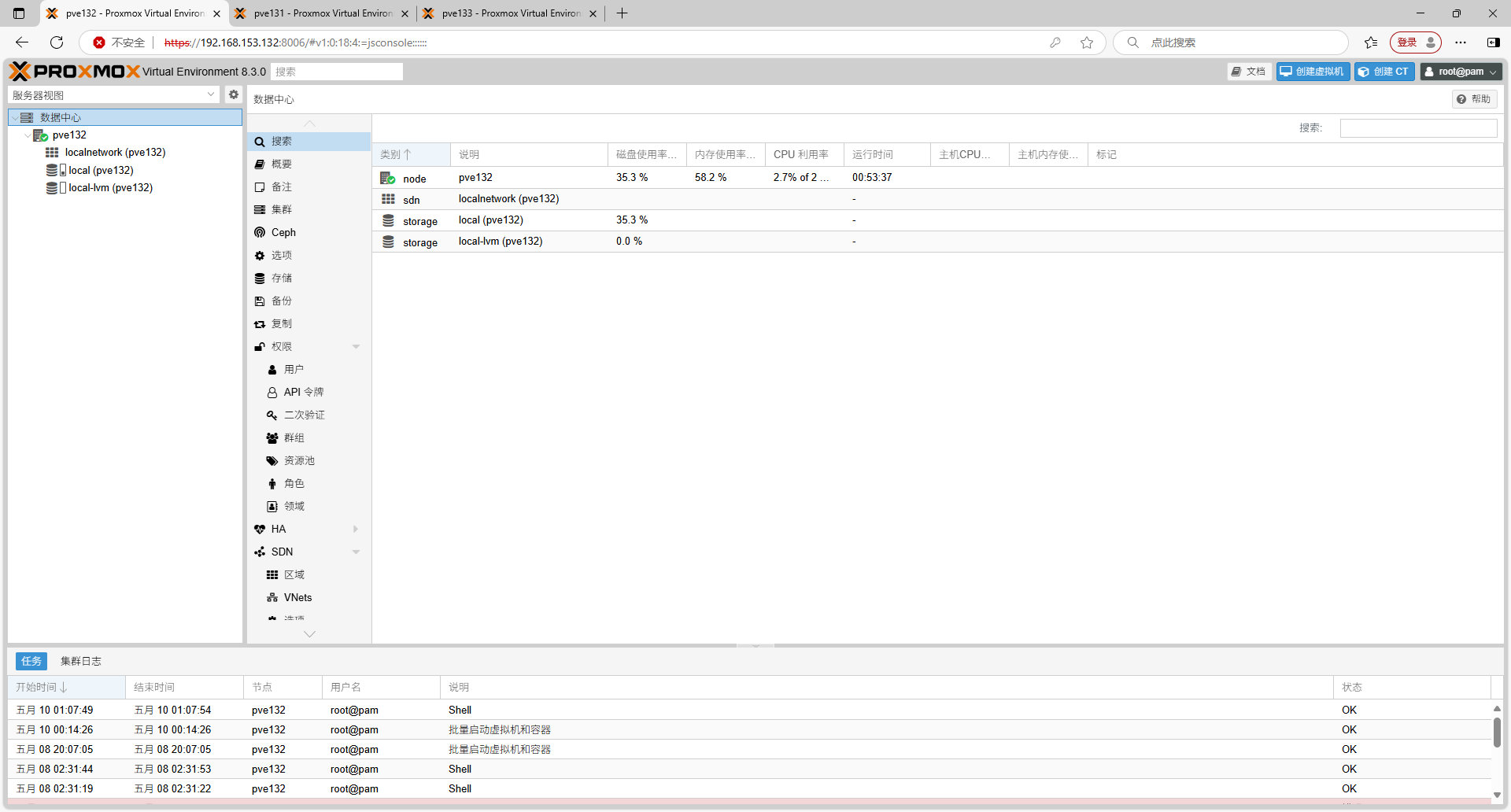Click the top Proxmox search field
This screenshot has height=812, width=1511.
tap(337, 72)
